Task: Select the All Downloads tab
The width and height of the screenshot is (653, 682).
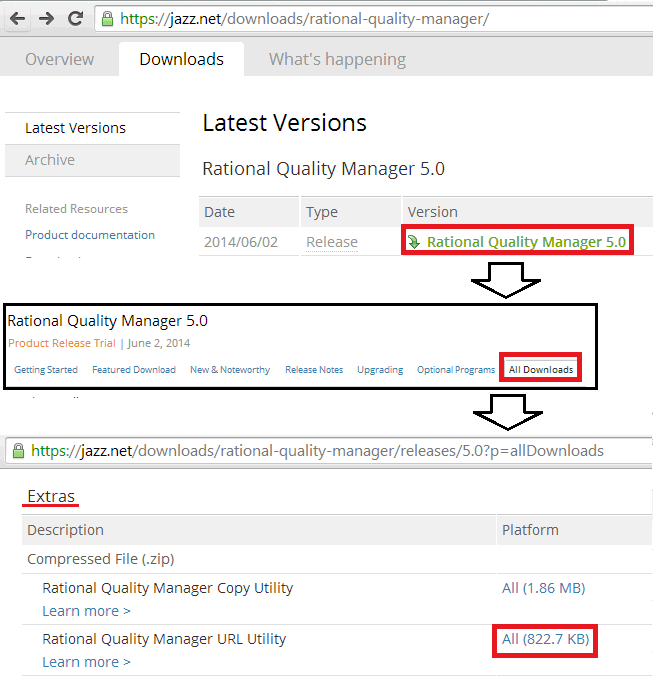Action: 541,369
